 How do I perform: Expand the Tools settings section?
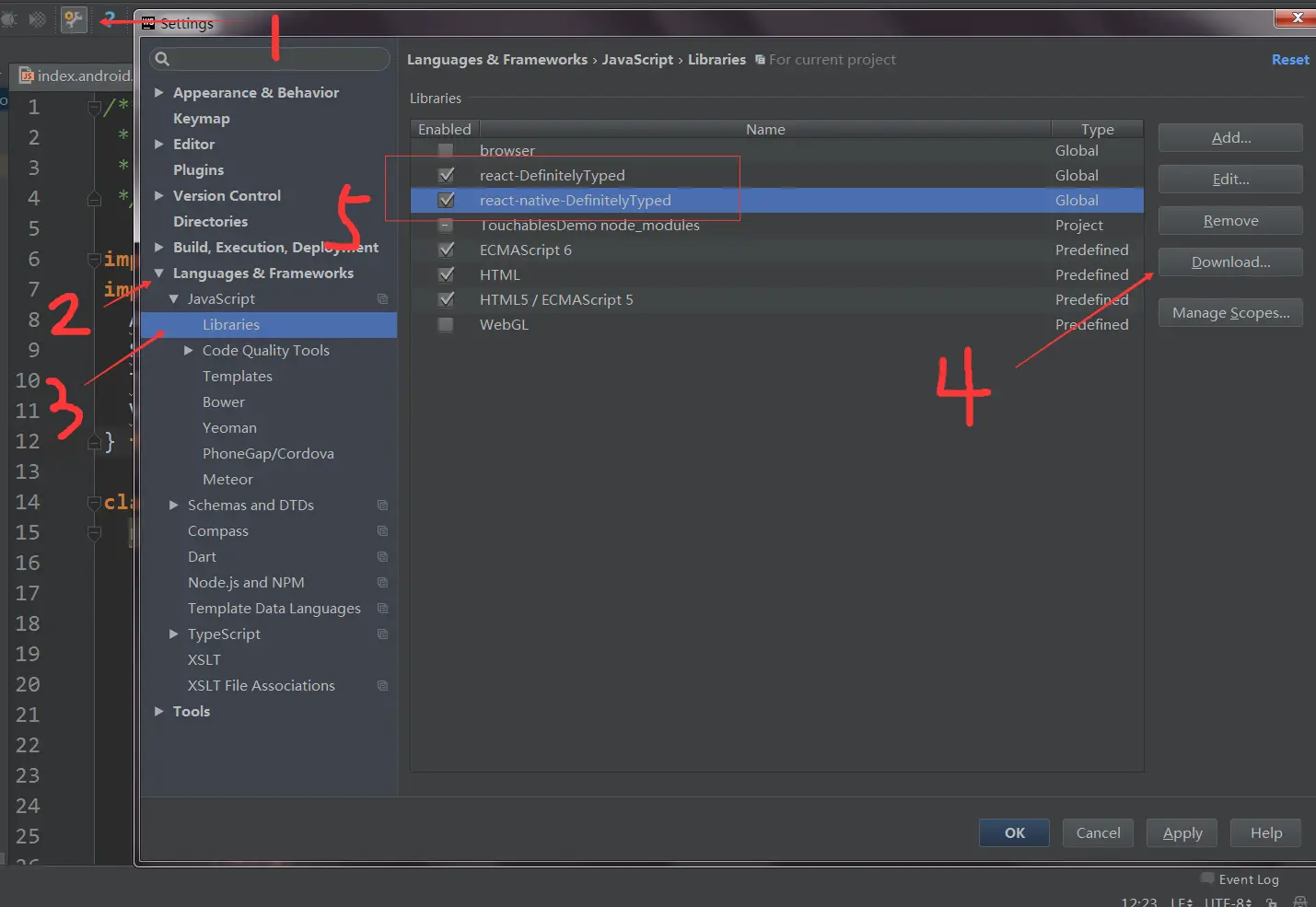(159, 711)
